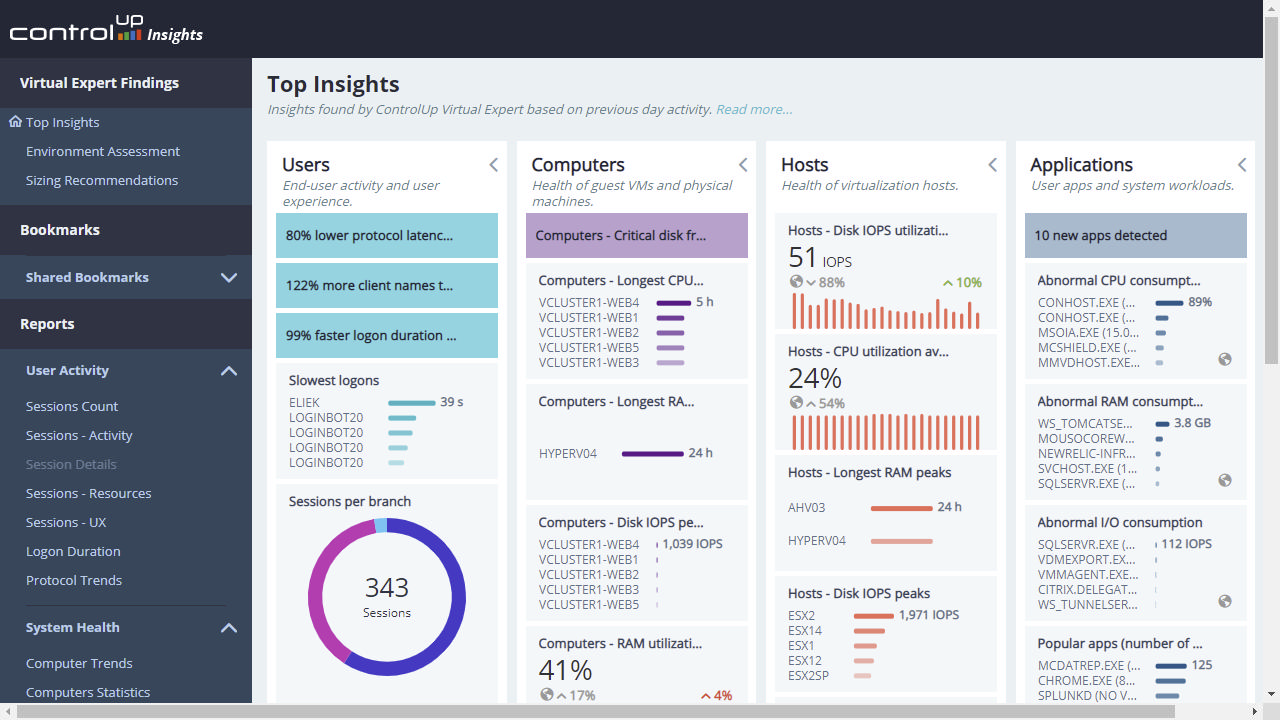Click globe icon in Computers RAM utilization card

point(547,695)
